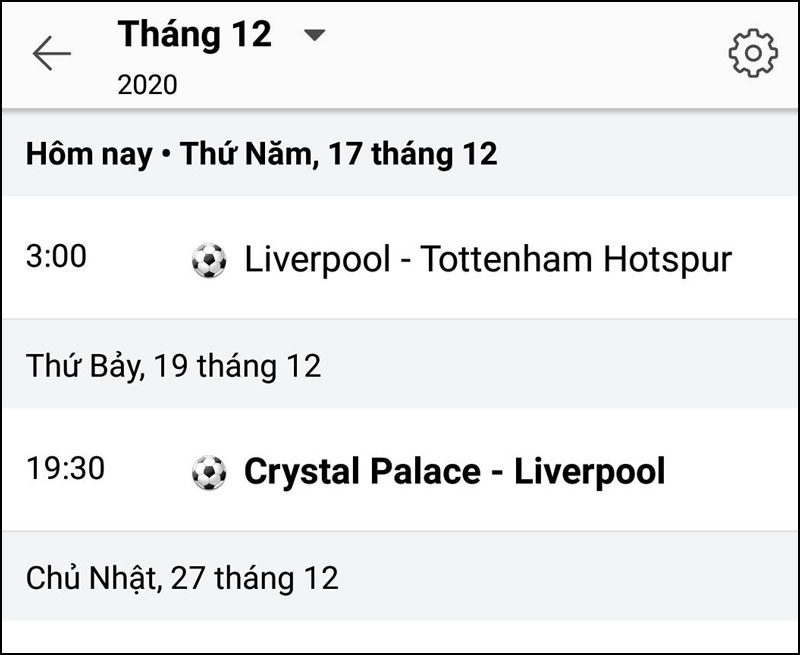Click soccer ball icon beside Crystal Palace

pyautogui.click(x=209, y=472)
